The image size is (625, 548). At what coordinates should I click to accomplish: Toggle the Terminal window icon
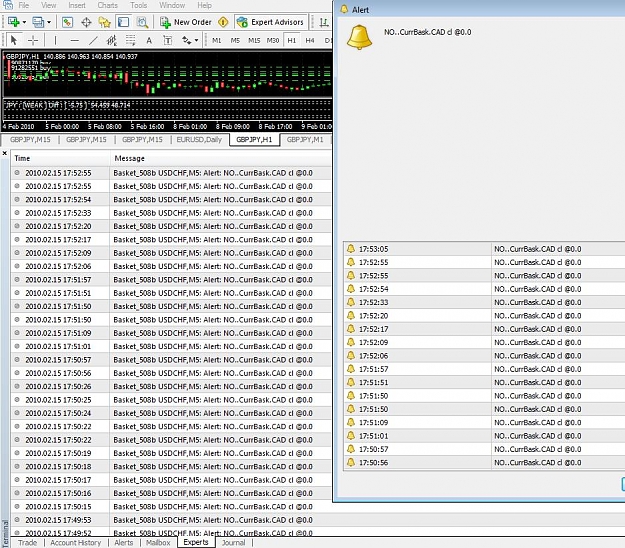pyautogui.click(x=123, y=22)
